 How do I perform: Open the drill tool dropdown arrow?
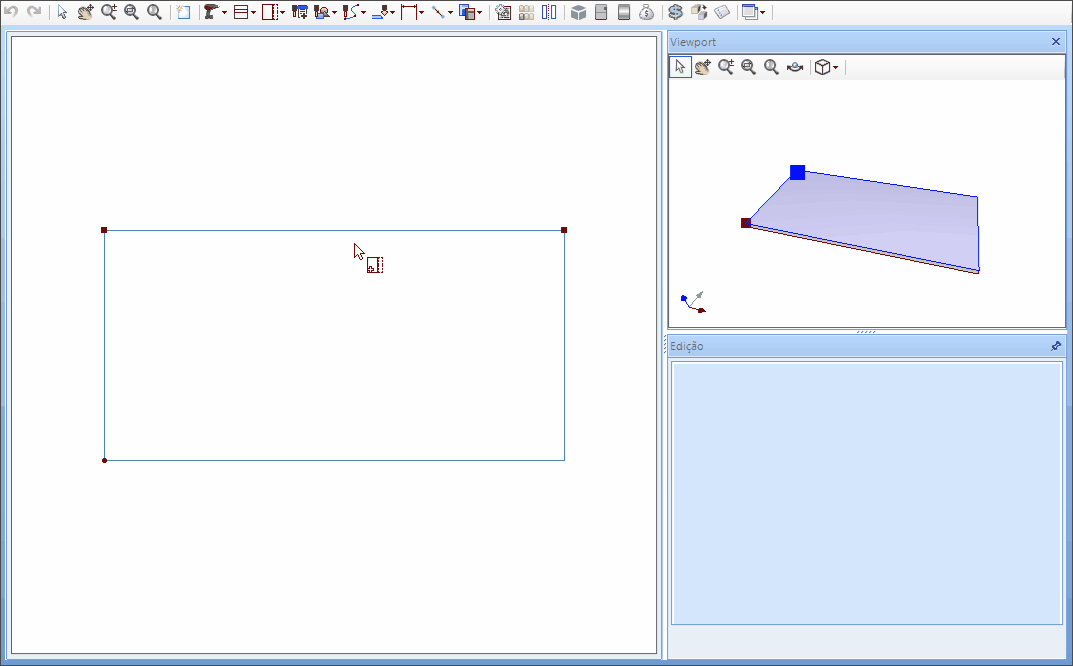point(224,12)
